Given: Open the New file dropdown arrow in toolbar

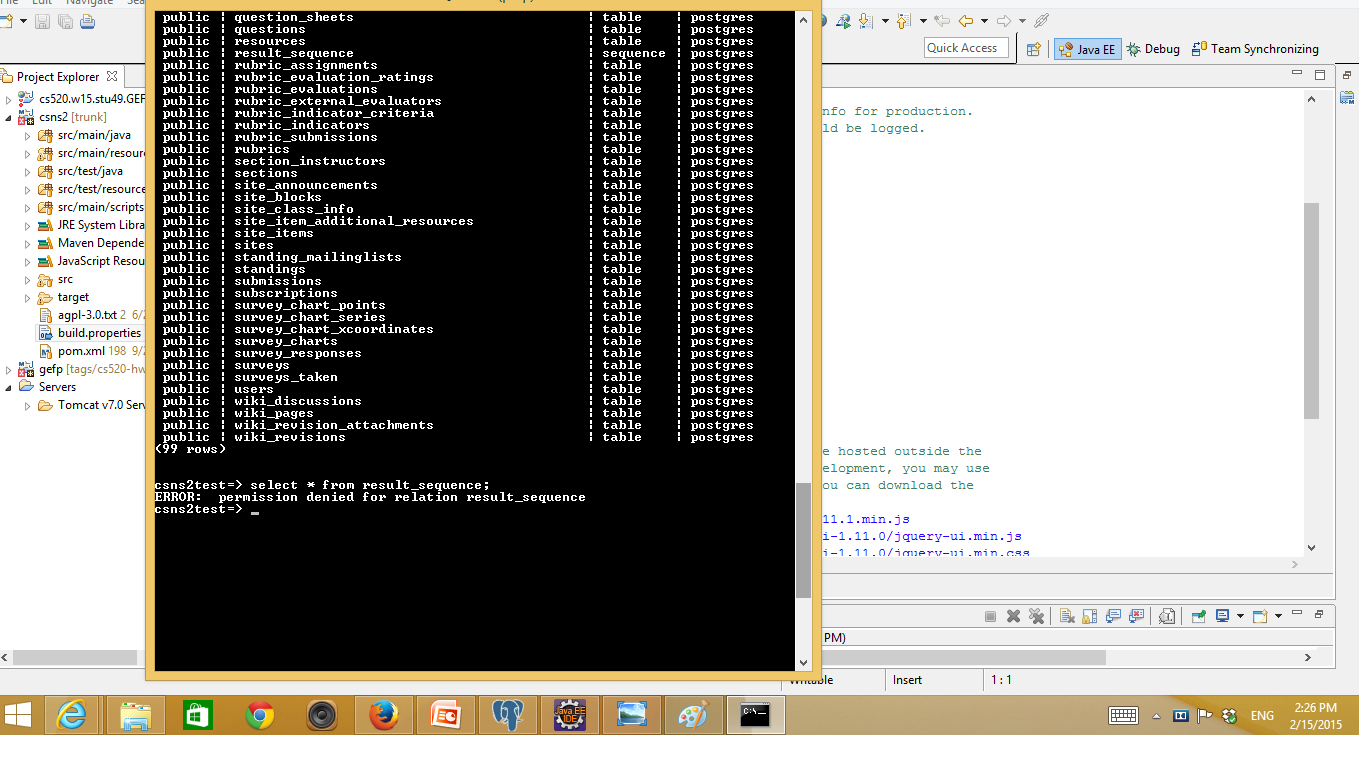Looking at the screenshot, I should 23,21.
